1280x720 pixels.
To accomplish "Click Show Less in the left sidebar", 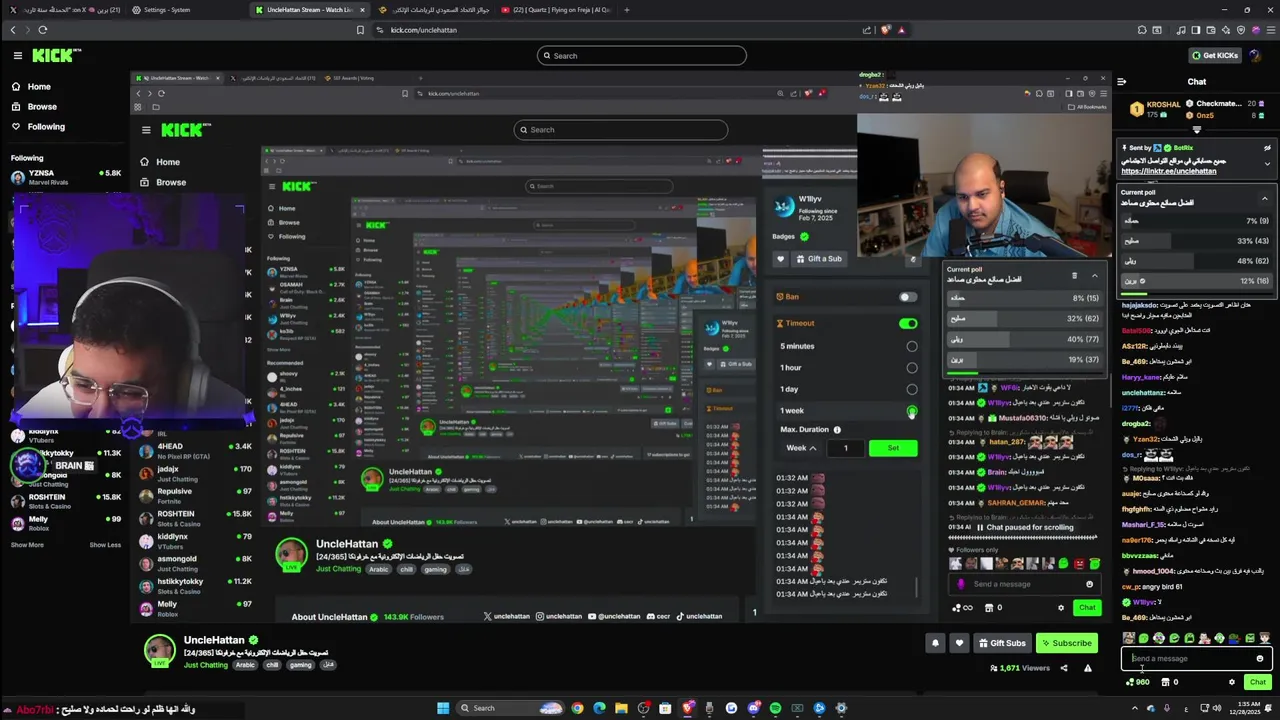I will click(105, 545).
